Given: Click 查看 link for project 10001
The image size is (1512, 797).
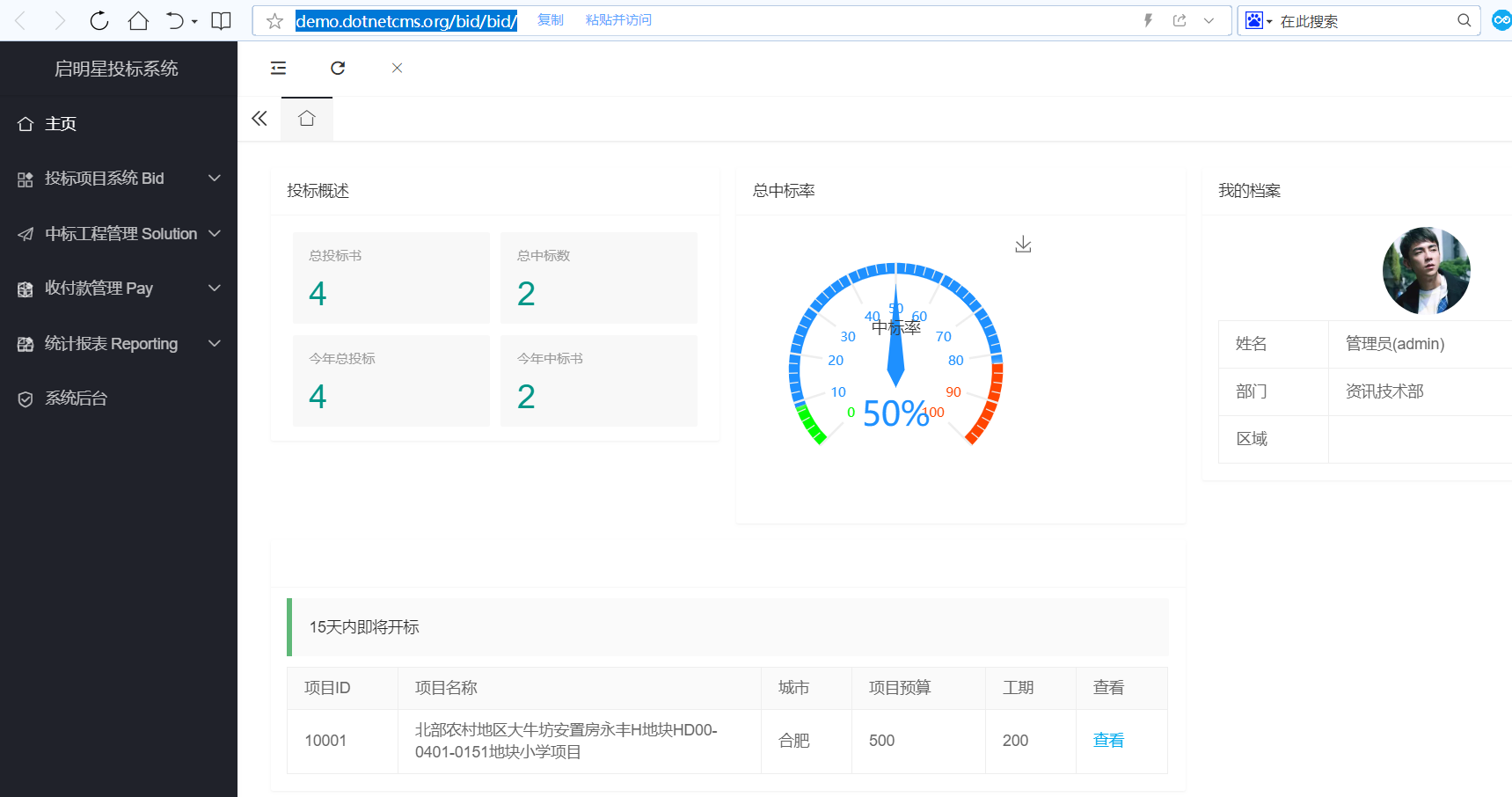Looking at the screenshot, I should point(1108,741).
